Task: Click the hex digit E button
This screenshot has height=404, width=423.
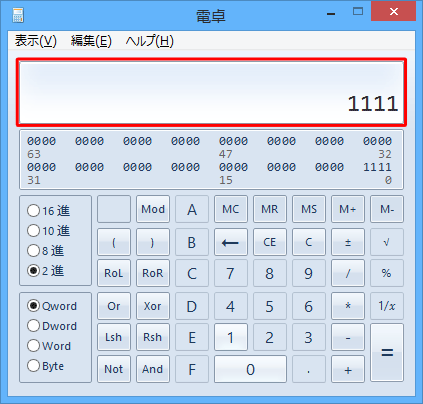Action: click(x=192, y=337)
